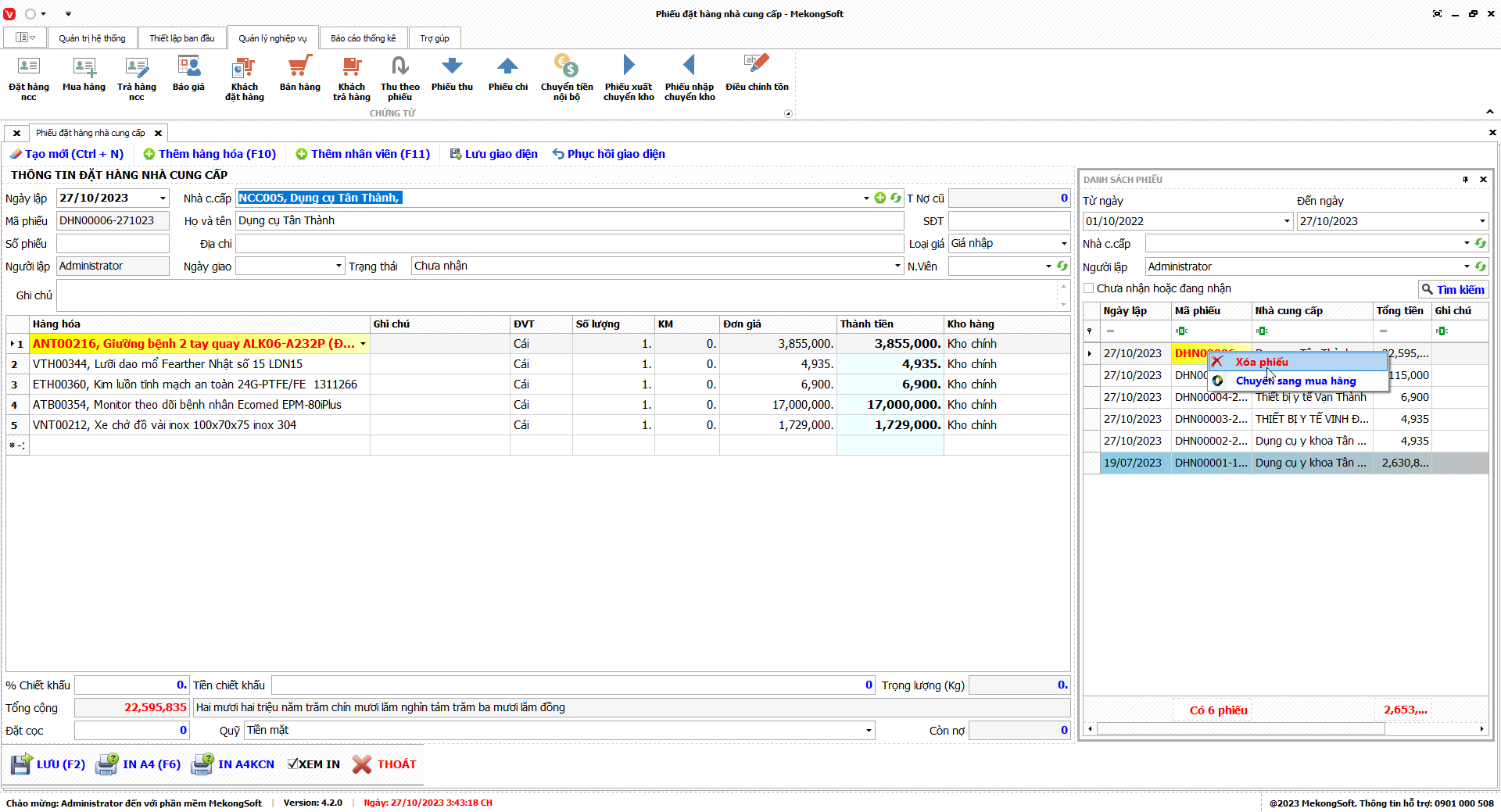
Task: Open the Loại giá dropdown
Action: coord(1063,244)
